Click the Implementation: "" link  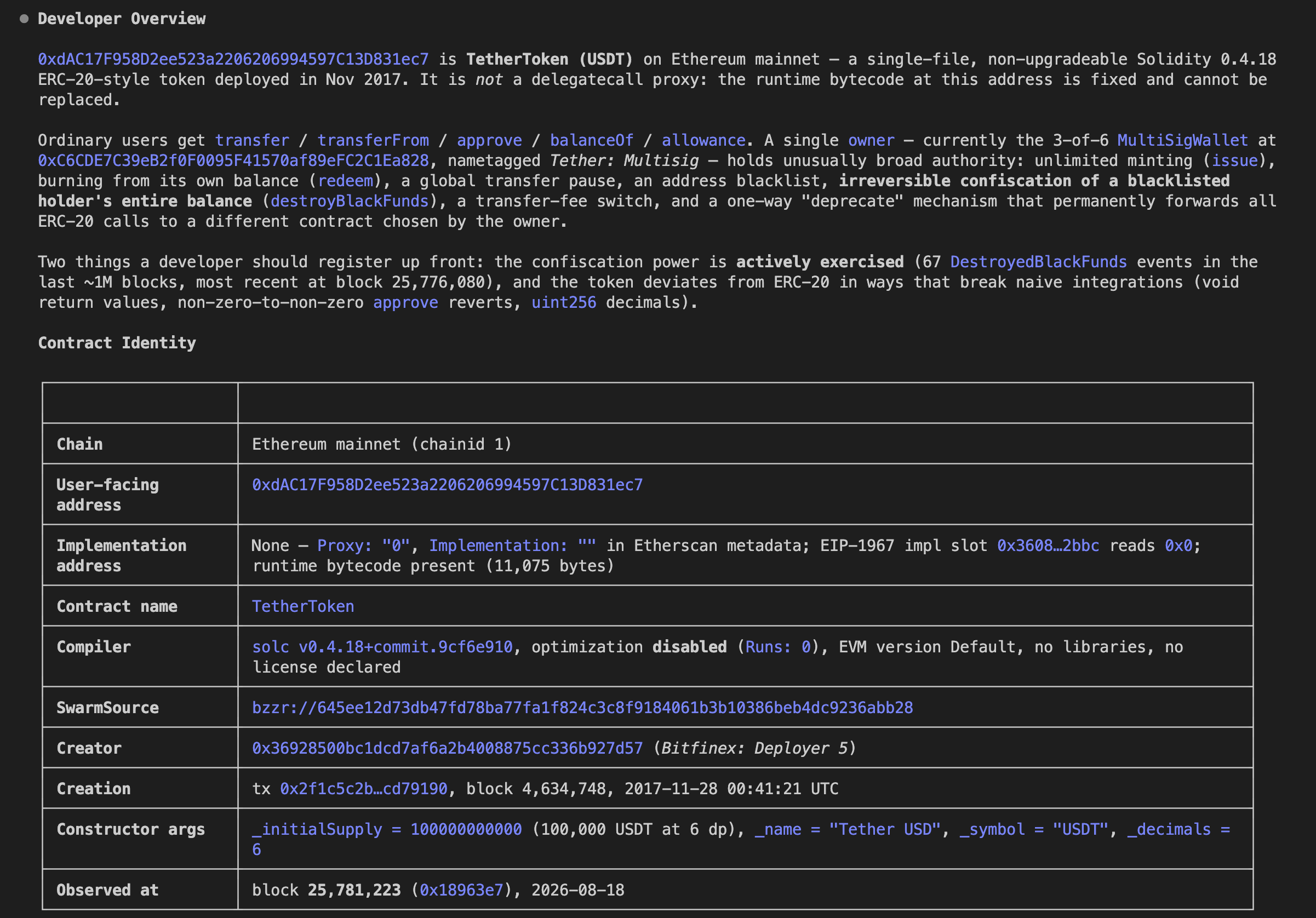pos(512,546)
